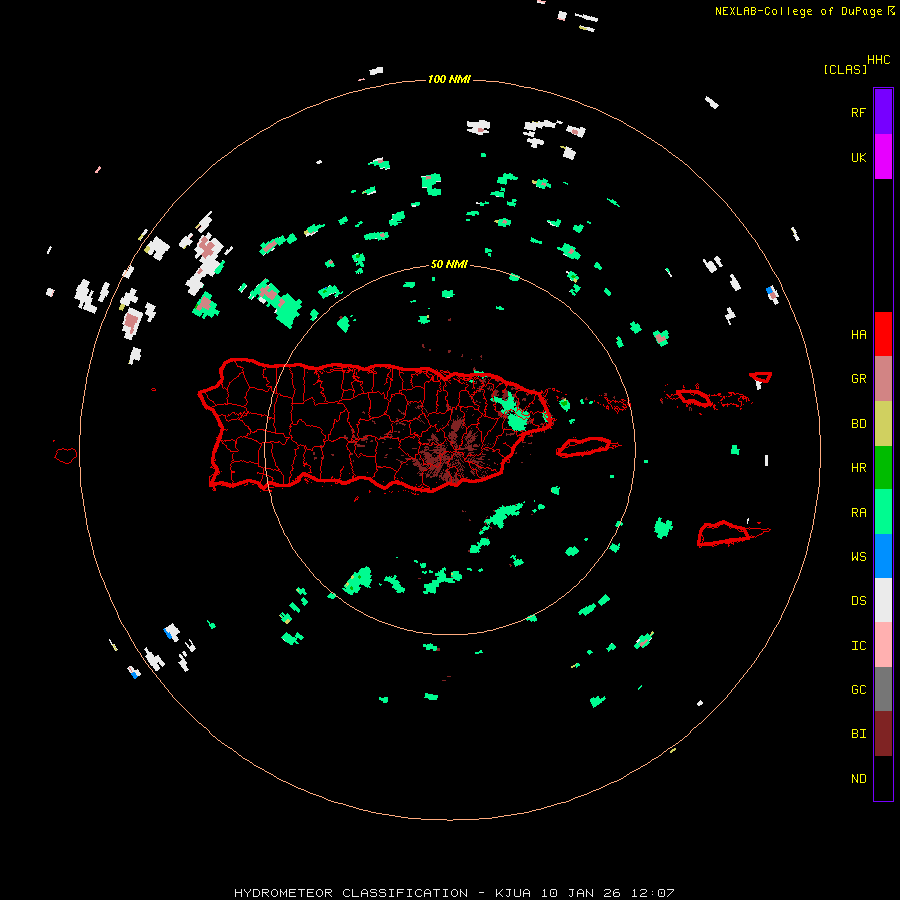900x900 pixels.
Task: Click the BI brown legend swatch
Action: tap(883, 734)
